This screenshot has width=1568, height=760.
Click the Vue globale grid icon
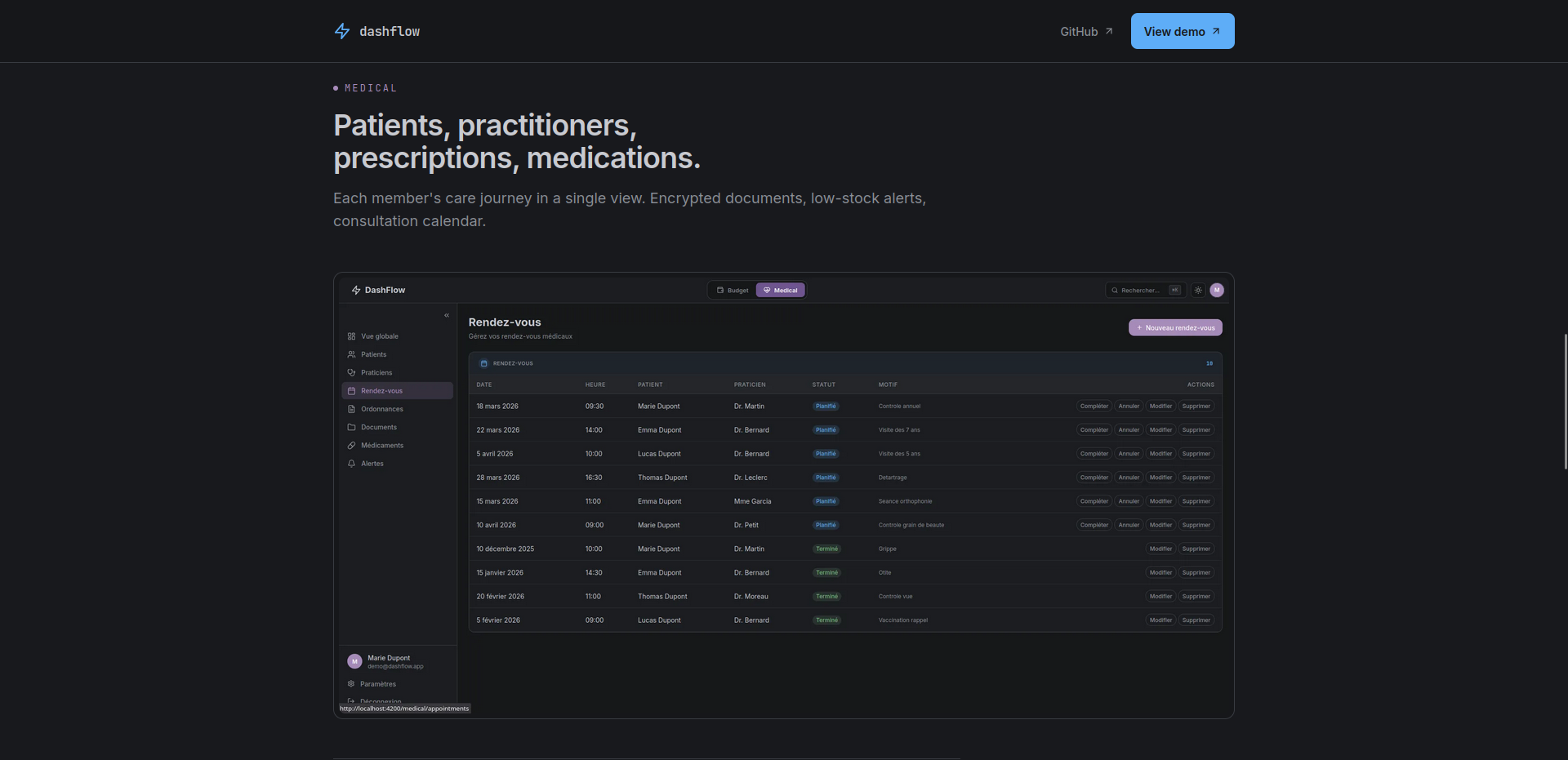point(351,336)
